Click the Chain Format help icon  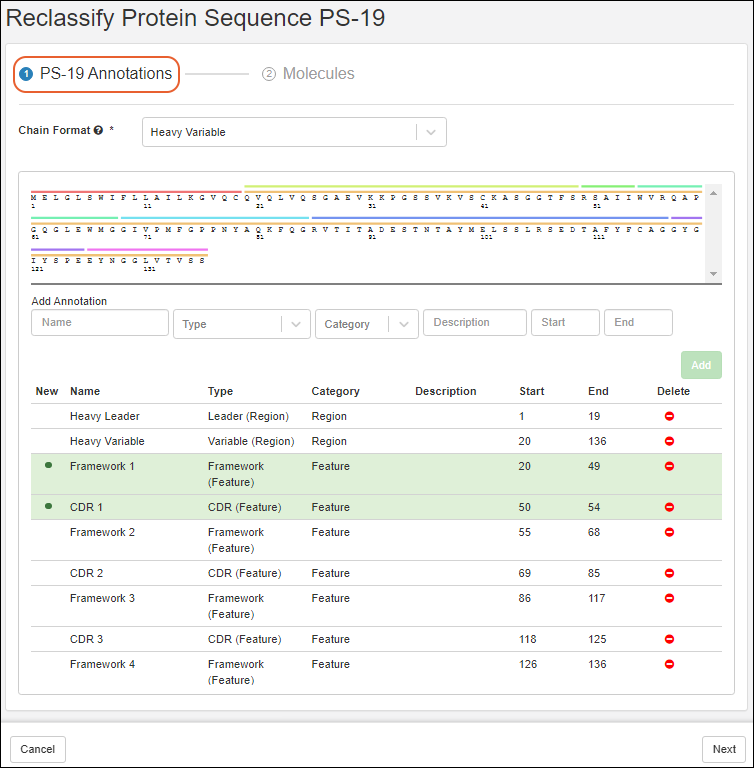(98, 131)
